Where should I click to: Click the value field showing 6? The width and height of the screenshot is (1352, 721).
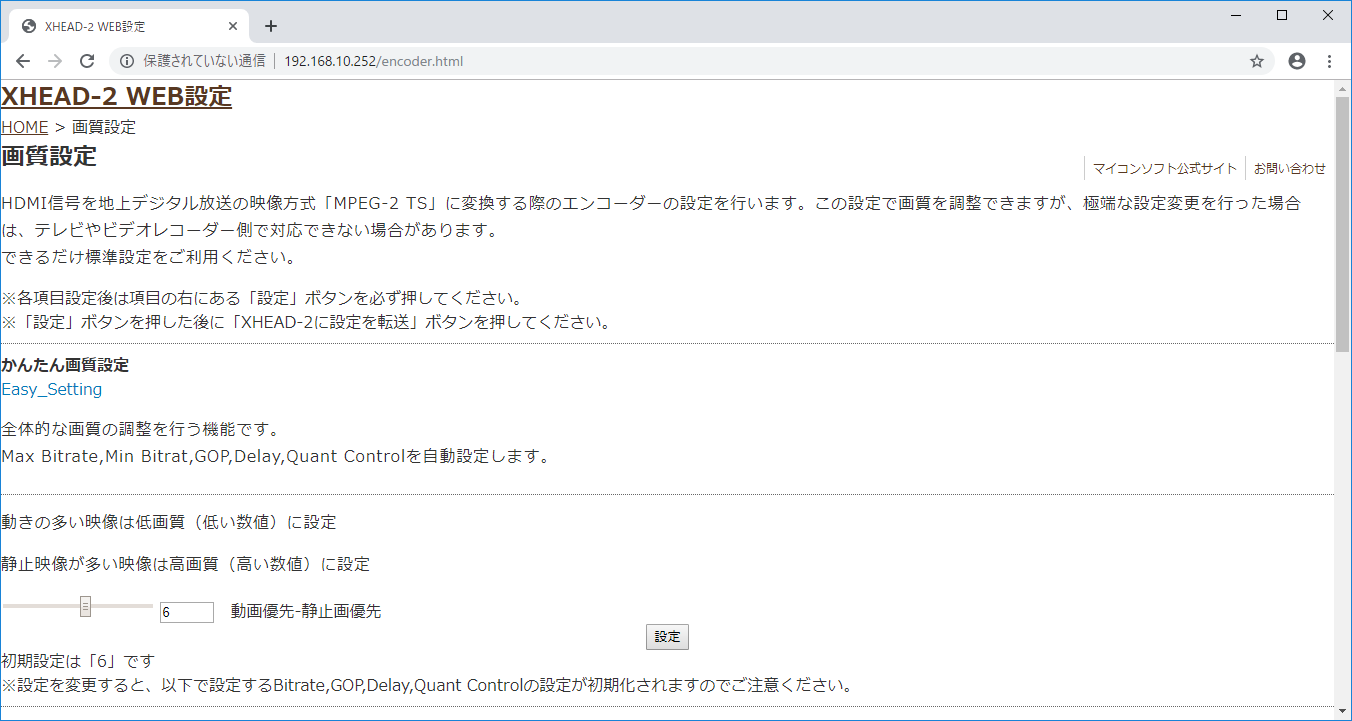(x=186, y=611)
